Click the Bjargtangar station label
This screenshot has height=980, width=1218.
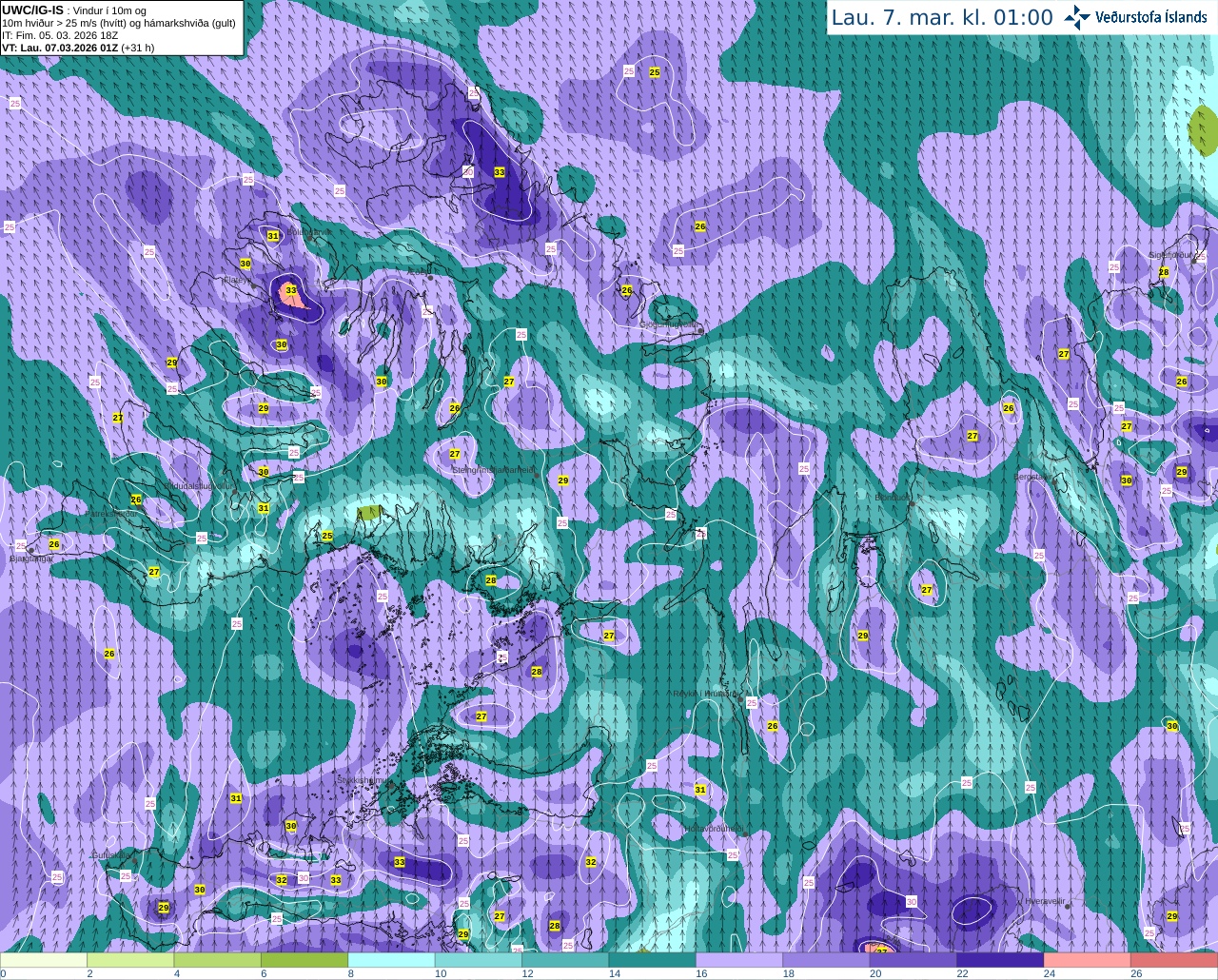(30, 559)
